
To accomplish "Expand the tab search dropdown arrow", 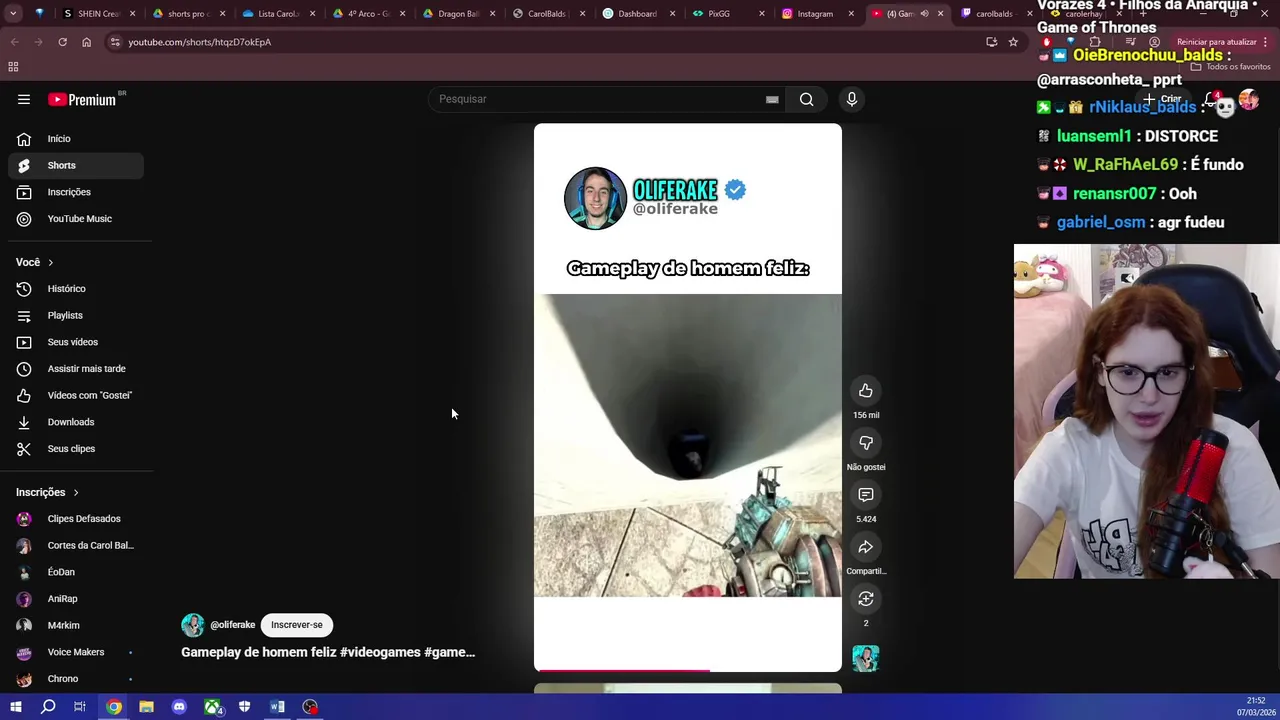I will click(13, 13).
